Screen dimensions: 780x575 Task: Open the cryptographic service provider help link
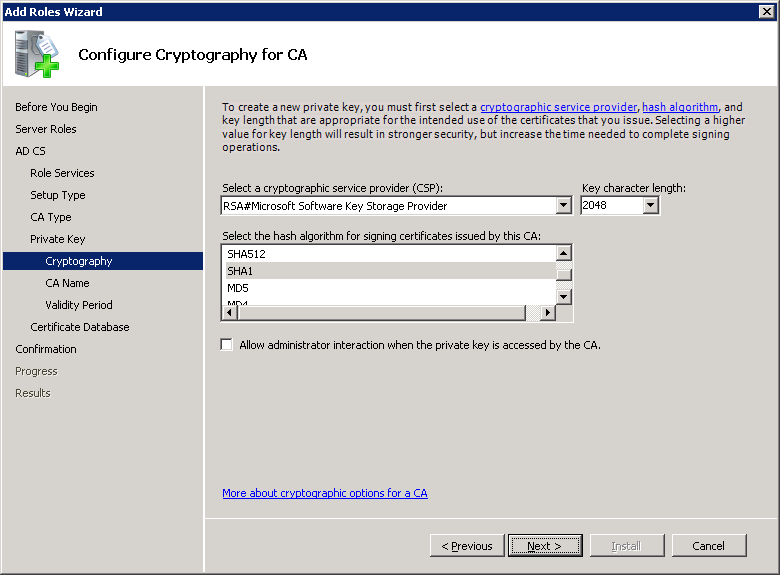(558, 107)
